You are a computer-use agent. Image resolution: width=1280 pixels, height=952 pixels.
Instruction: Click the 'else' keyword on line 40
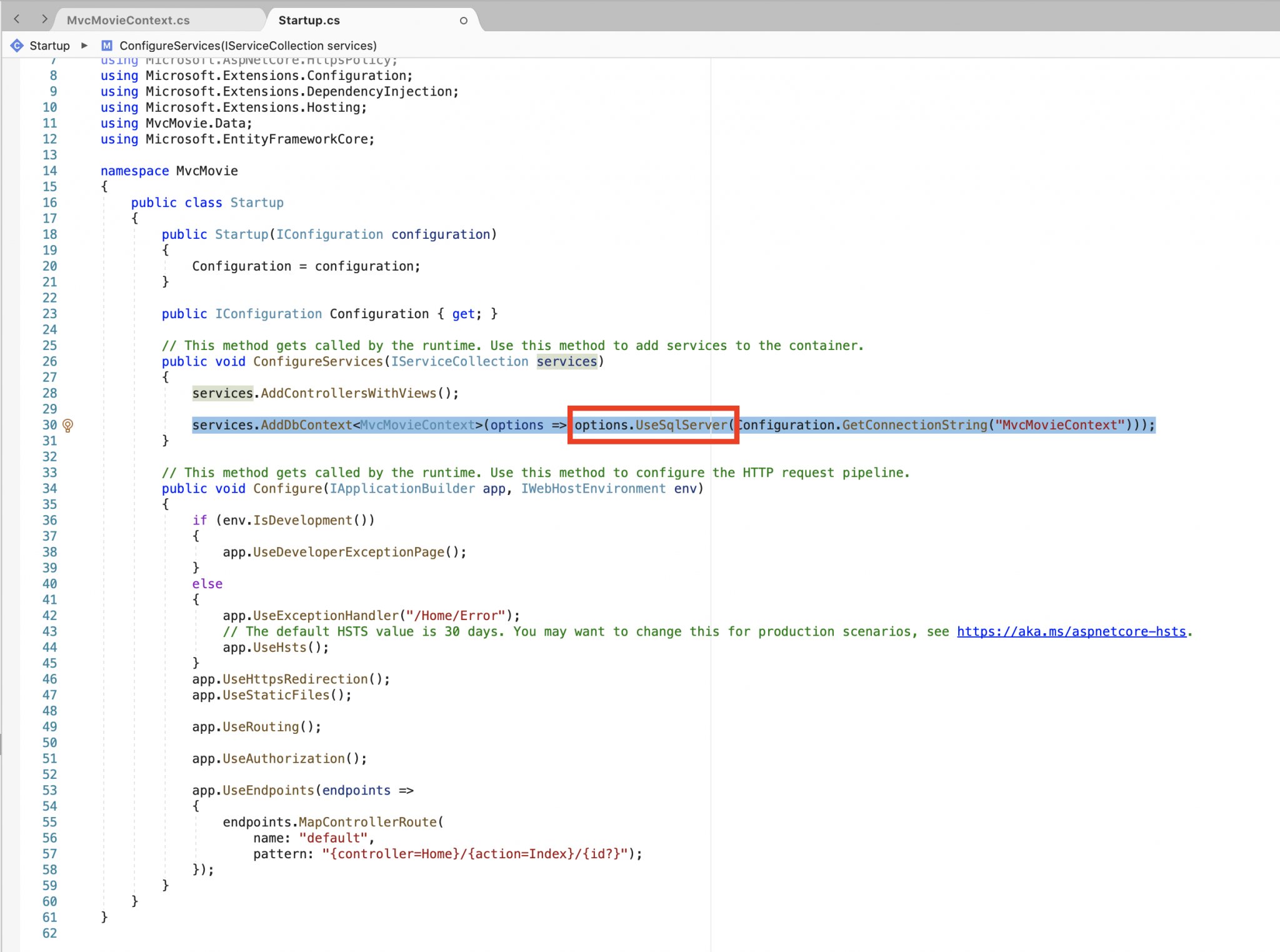click(207, 584)
